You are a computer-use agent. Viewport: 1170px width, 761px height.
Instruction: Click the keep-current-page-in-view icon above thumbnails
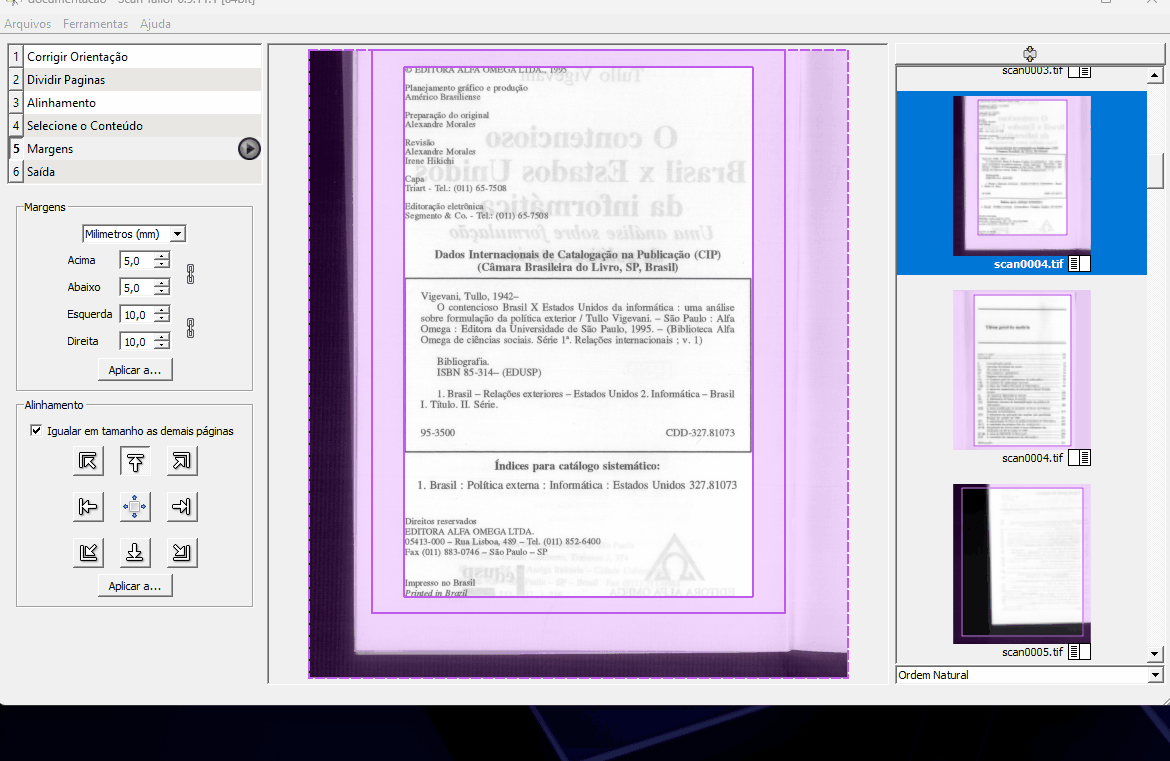tap(1030, 54)
